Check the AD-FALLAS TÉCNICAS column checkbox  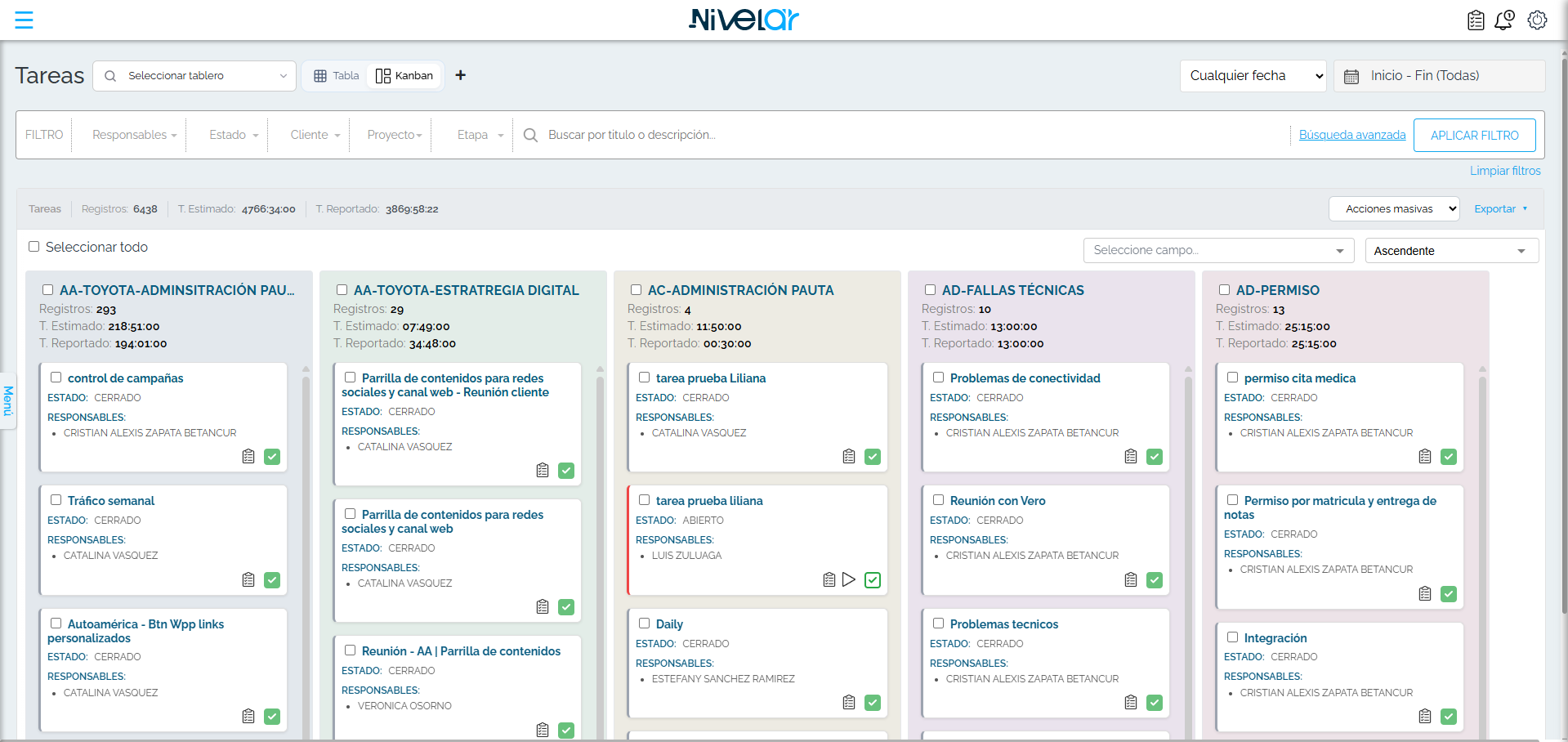(931, 290)
